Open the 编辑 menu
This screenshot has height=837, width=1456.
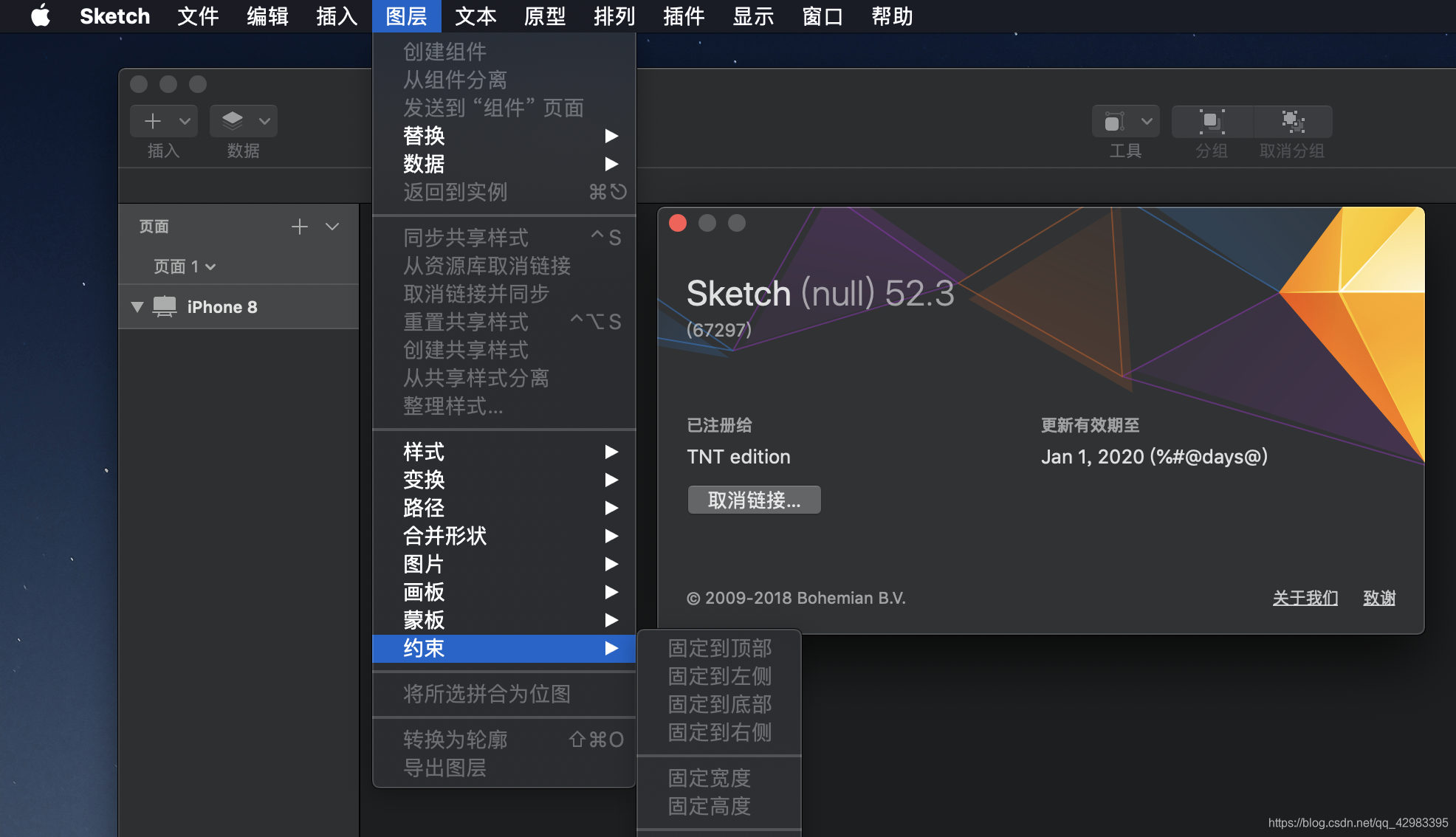(x=267, y=15)
